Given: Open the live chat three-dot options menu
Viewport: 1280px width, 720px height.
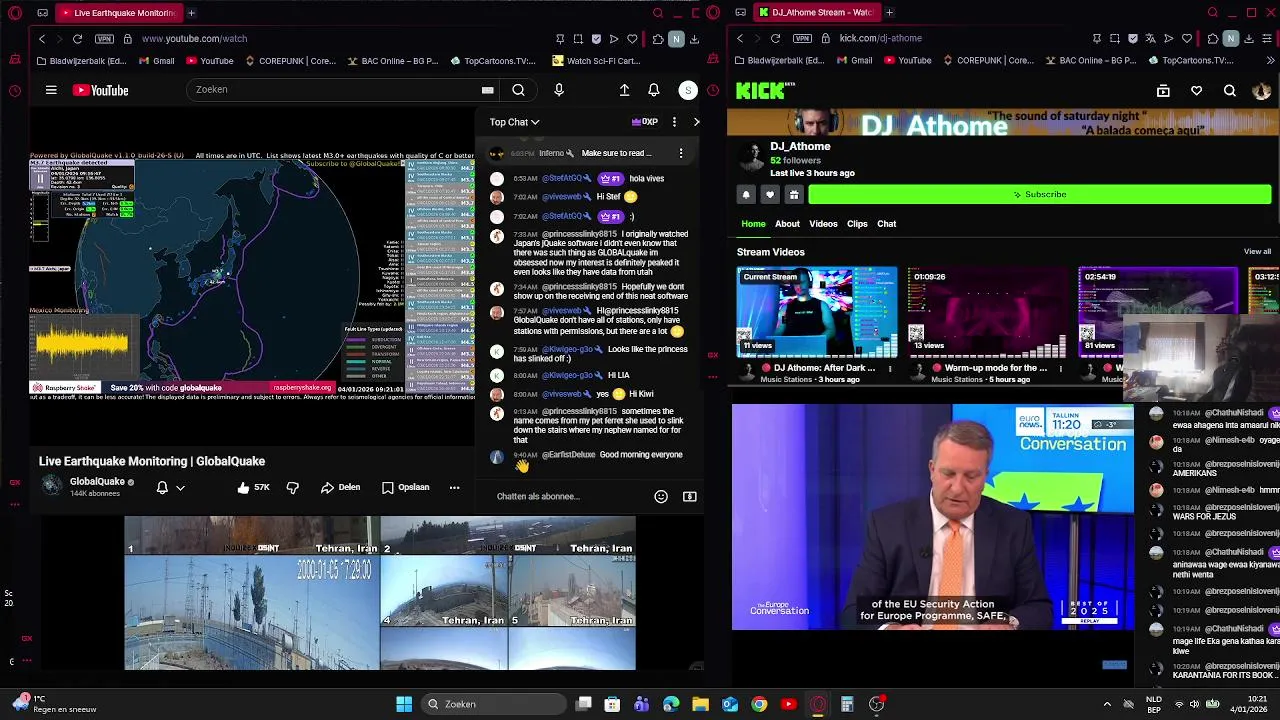Looking at the screenshot, I should click(x=674, y=122).
